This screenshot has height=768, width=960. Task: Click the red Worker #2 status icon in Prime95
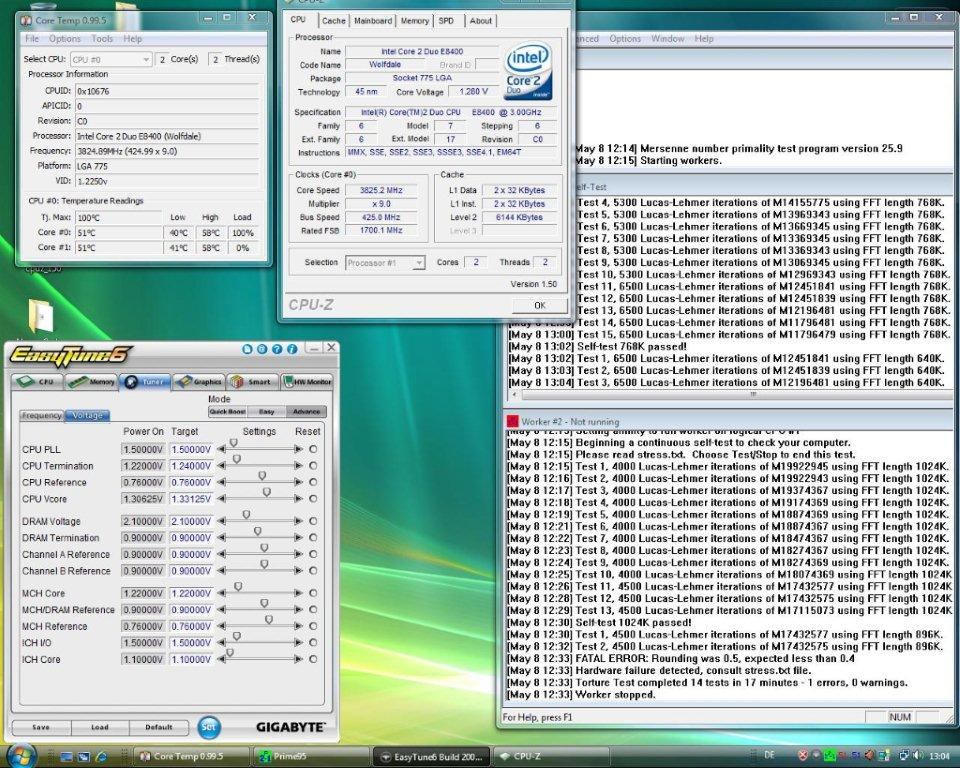pyautogui.click(x=512, y=421)
